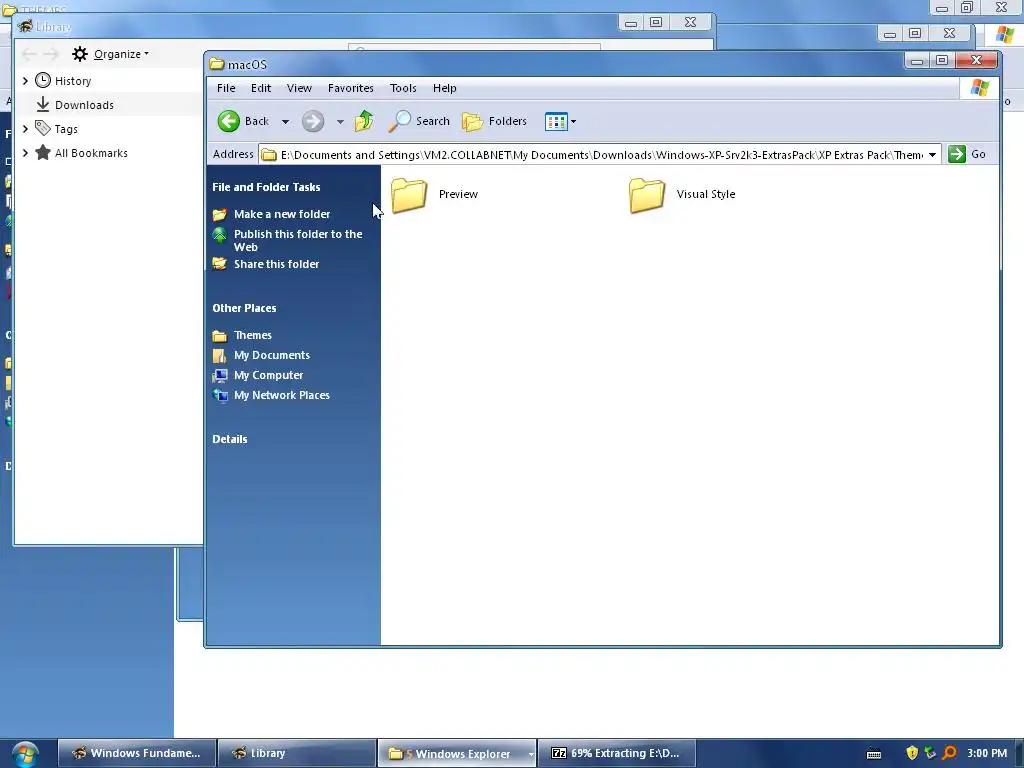Screen dimensions: 1024x768
Task: Expand Tags in the Library window
Action: 25,129
